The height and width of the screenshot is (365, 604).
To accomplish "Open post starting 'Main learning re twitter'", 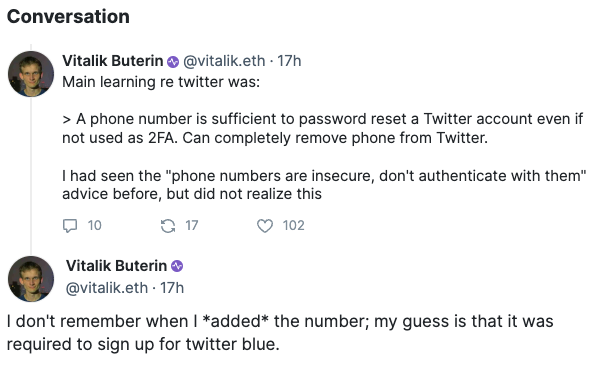I will [161, 82].
